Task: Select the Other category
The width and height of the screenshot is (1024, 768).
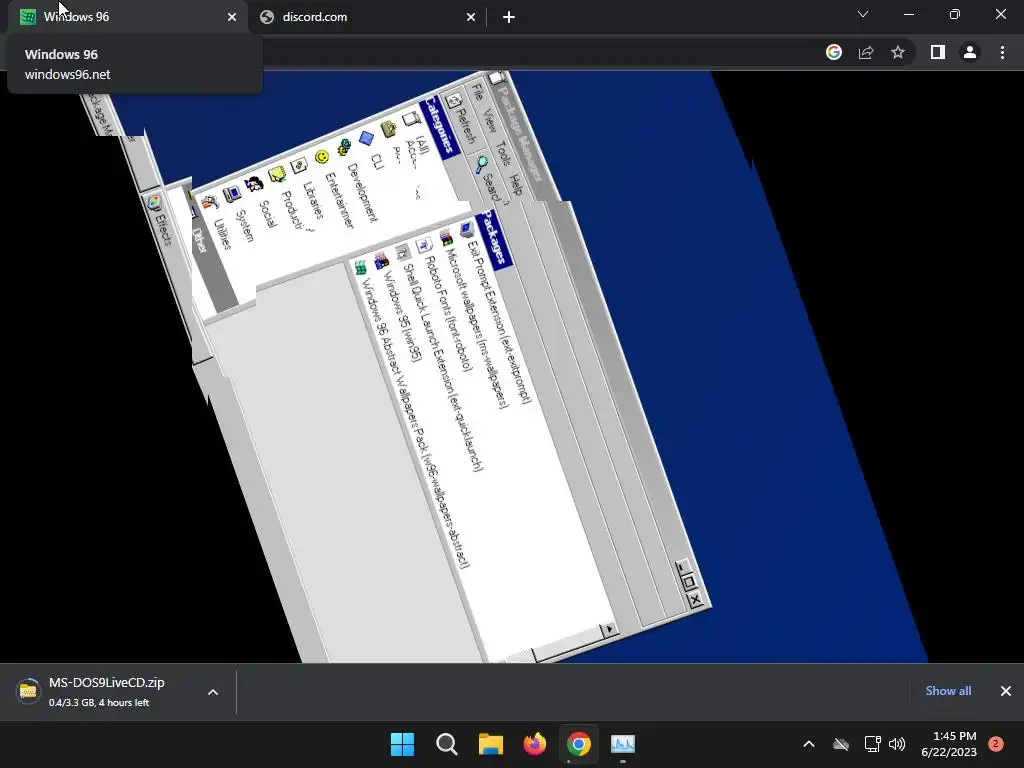Action: 200,240
